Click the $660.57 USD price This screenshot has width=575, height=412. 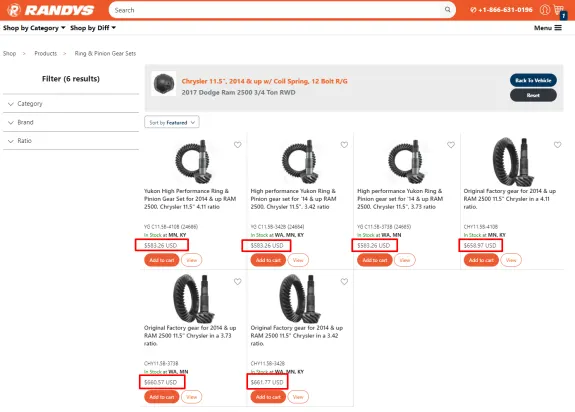(x=161, y=382)
